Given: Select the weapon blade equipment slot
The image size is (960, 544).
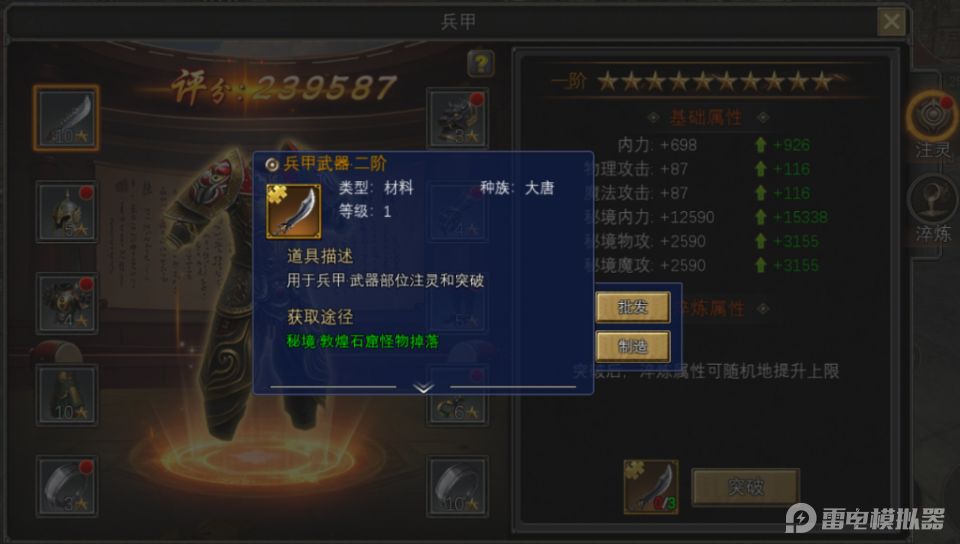Looking at the screenshot, I should point(66,118).
